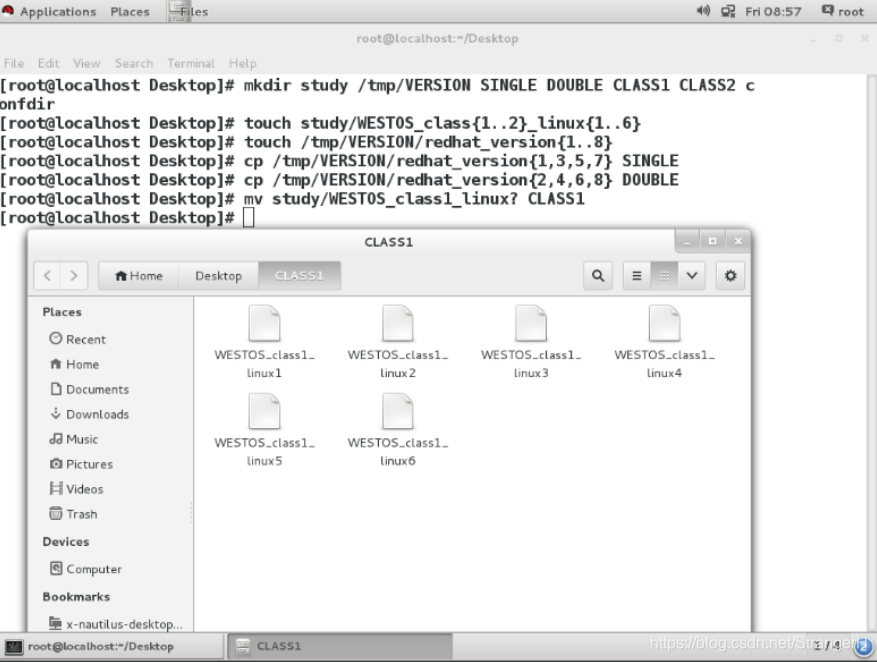Open the WESTOS_class1_linux1 file icon
This screenshot has height=662, width=877.
tap(264, 323)
